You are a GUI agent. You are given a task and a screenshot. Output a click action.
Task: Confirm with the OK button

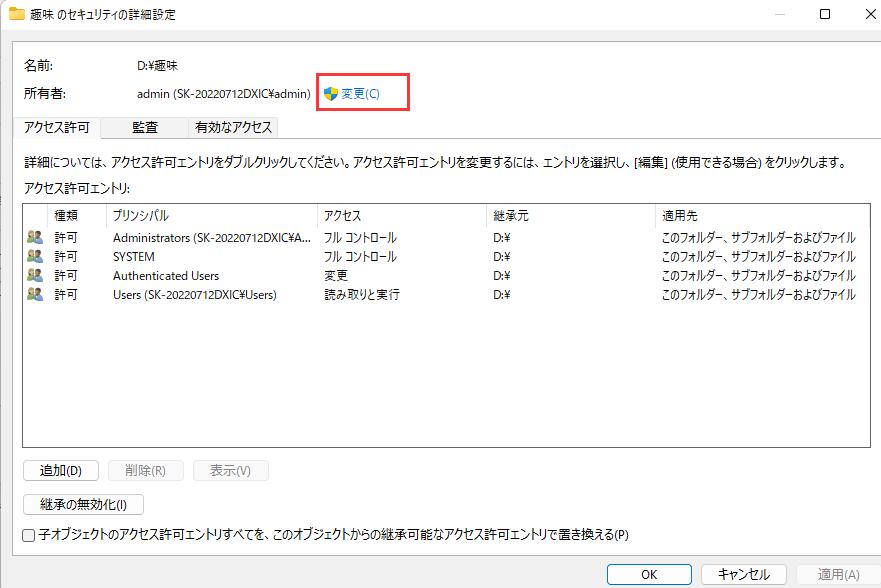649,574
